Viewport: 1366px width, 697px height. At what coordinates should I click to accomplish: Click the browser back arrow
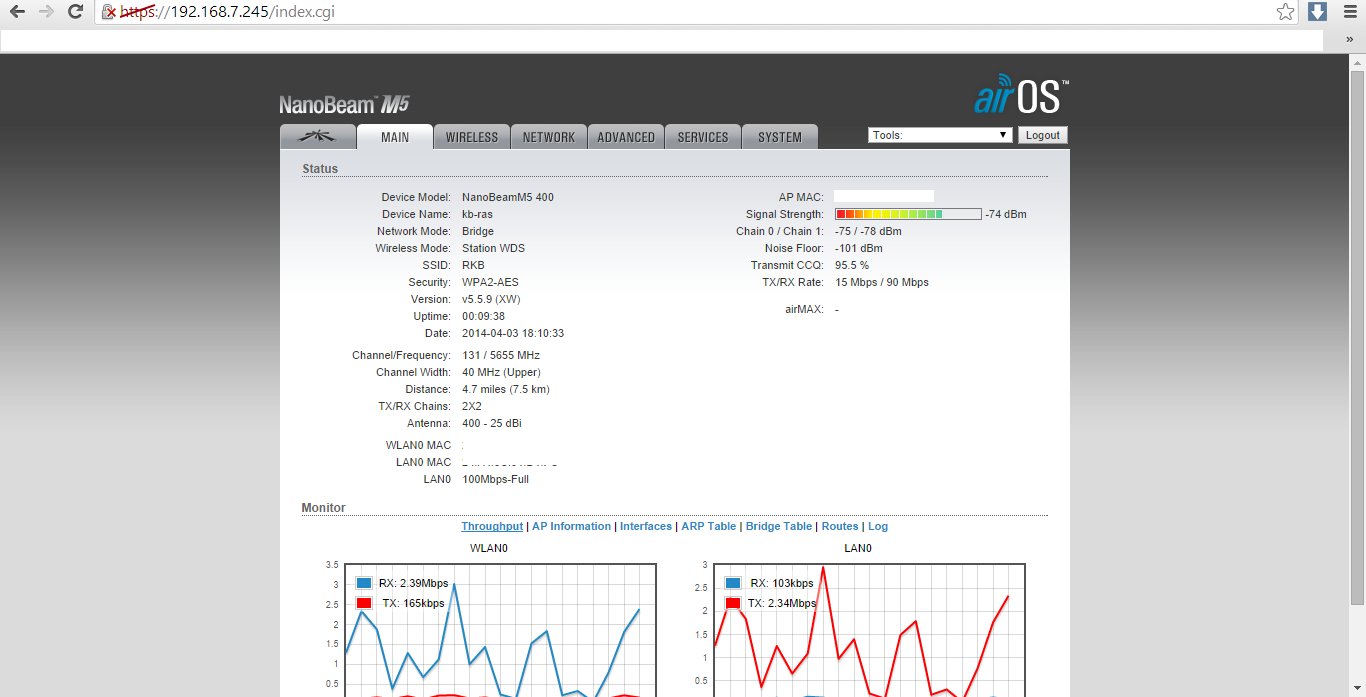coord(17,12)
